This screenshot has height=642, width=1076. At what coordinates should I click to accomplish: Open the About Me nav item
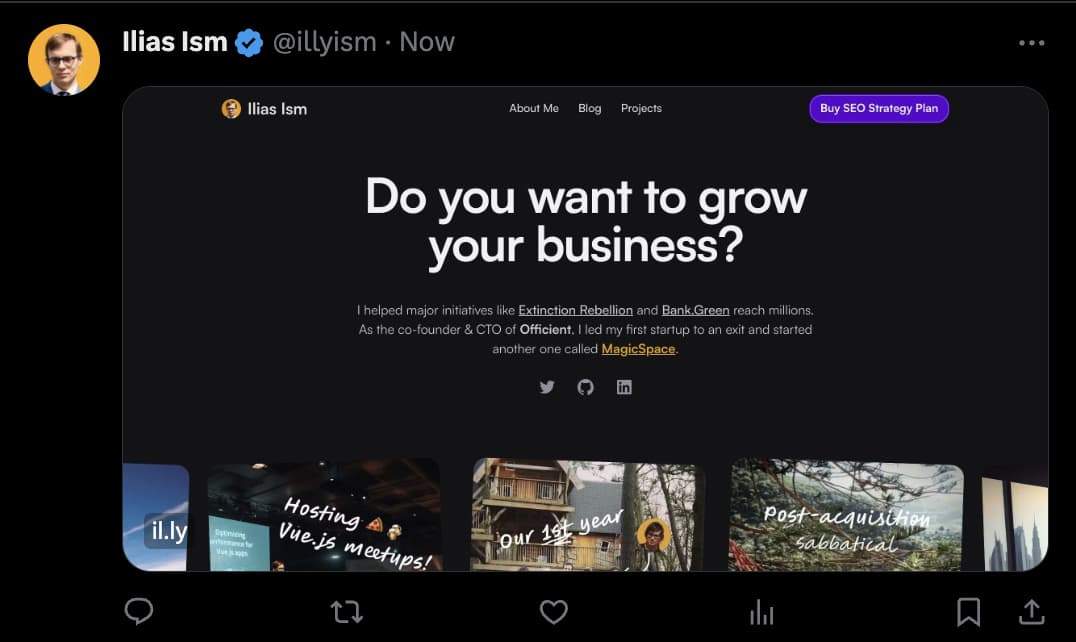point(534,108)
